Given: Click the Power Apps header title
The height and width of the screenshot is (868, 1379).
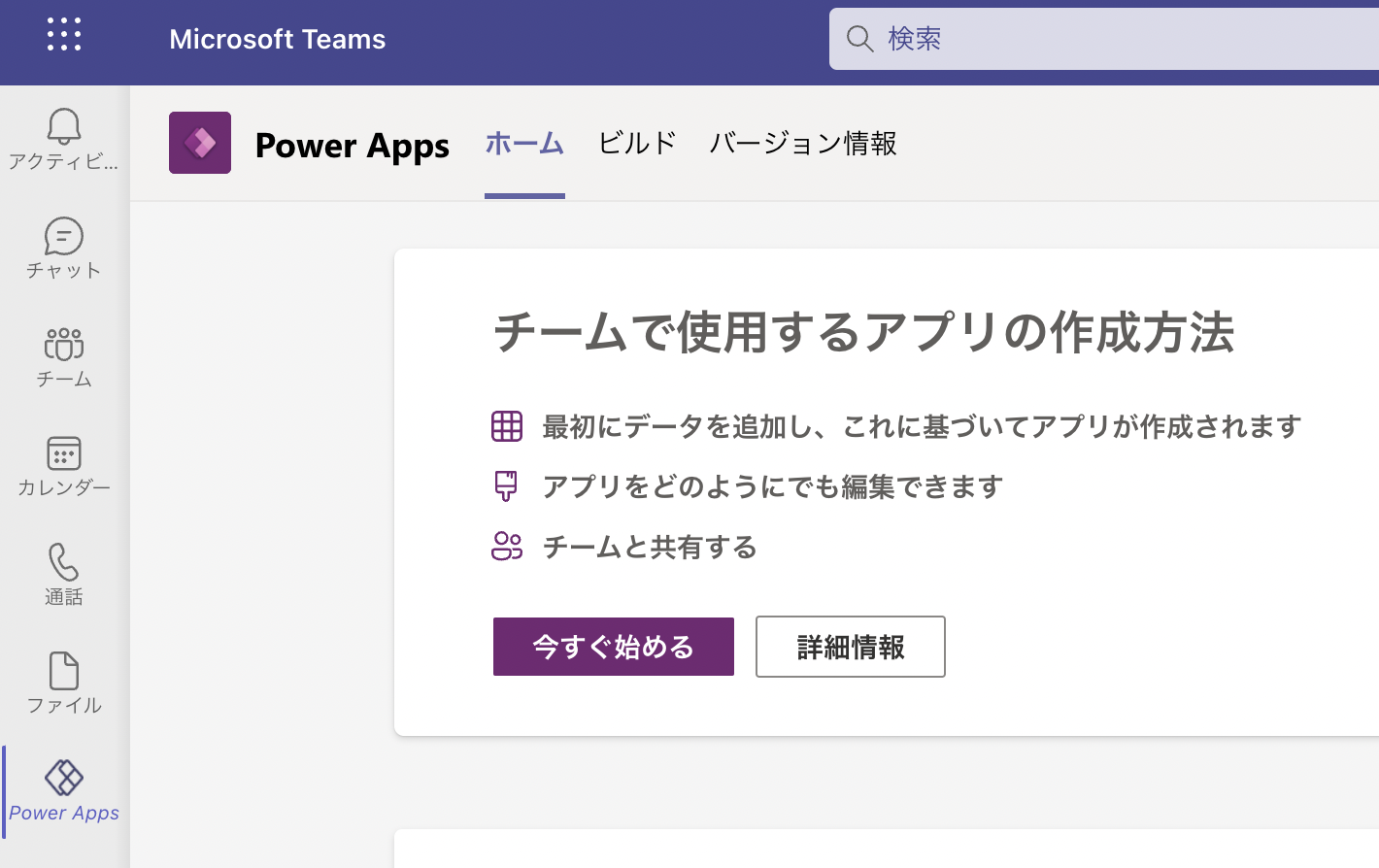Looking at the screenshot, I should [353, 146].
